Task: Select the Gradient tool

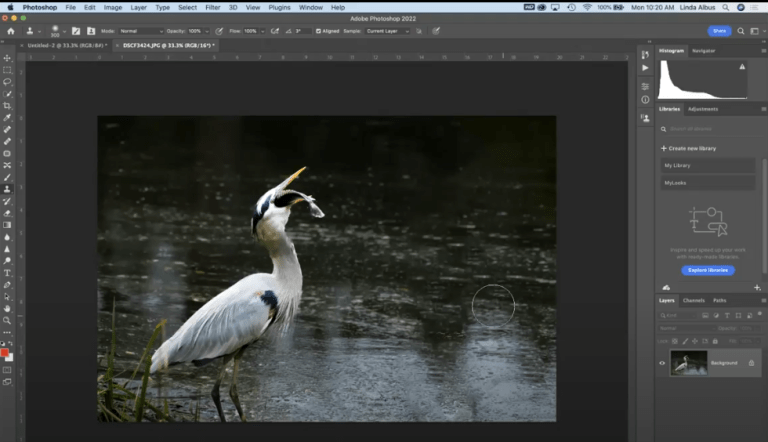Action: coord(7,225)
